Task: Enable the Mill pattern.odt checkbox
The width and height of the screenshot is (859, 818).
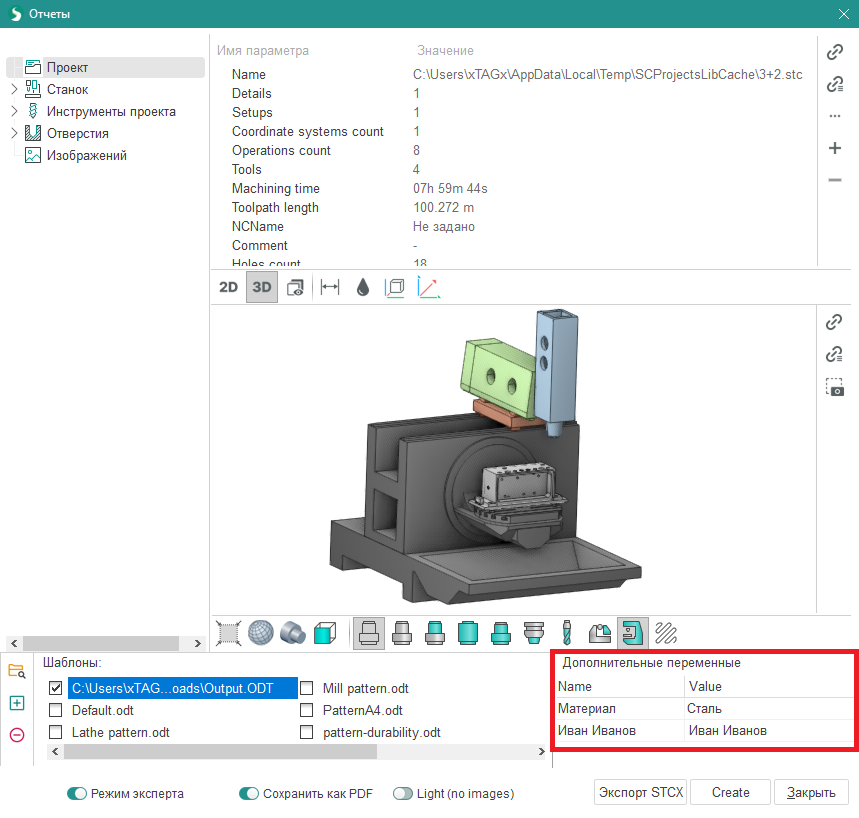Action: pyautogui.click(x=307, y=688)
